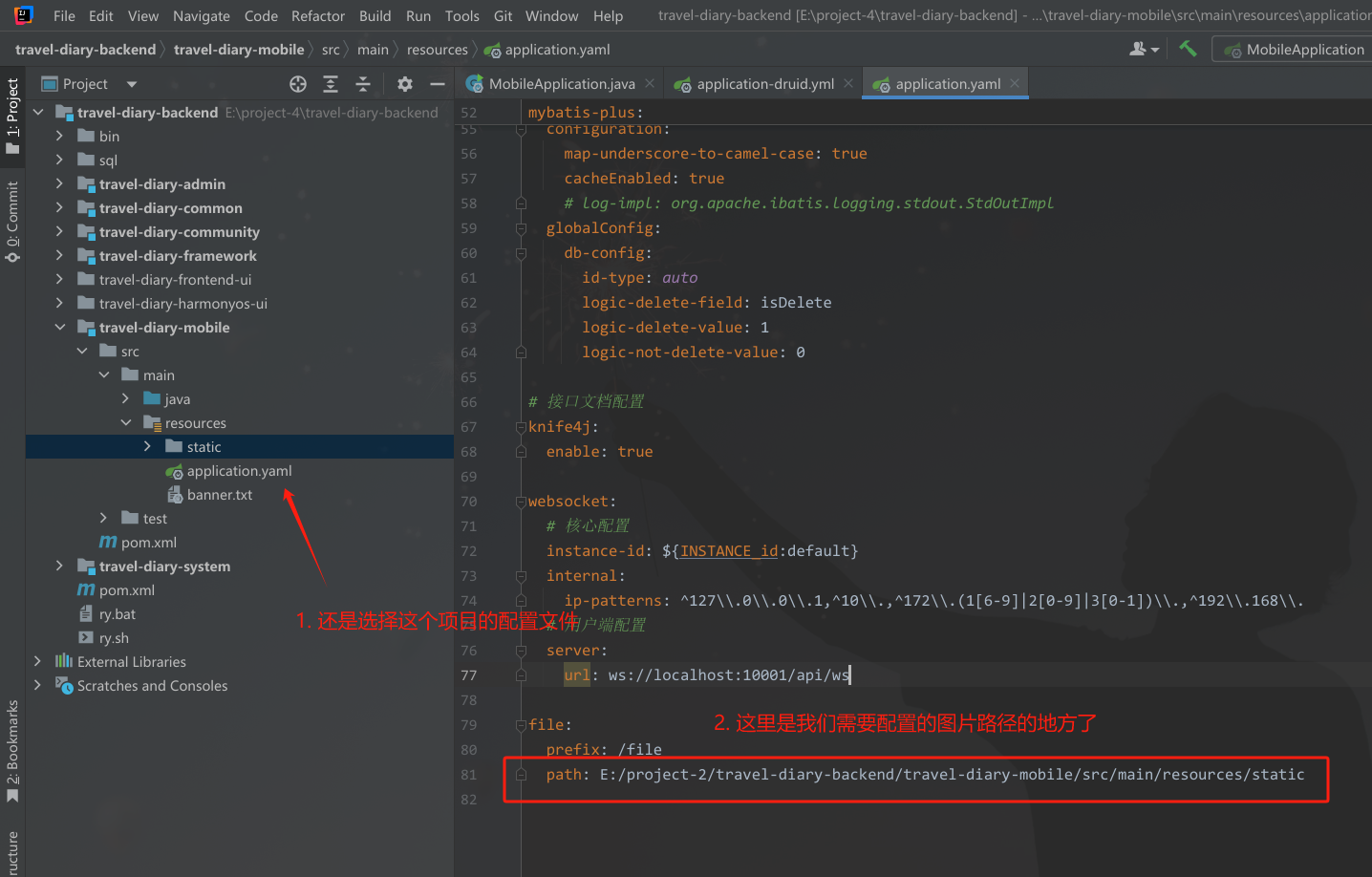Expand the java source folder

pos(125,399)
